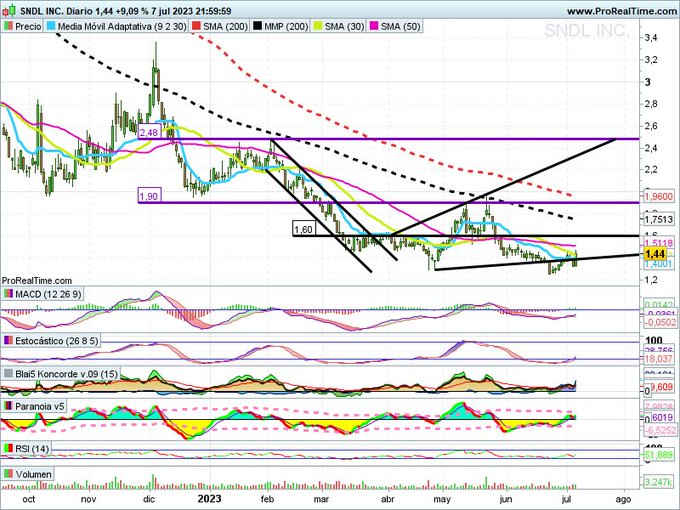Screen dimensions: 680x510
Task: Click the Blai5 Koncorde indicator icon
Action: [8, 373]
